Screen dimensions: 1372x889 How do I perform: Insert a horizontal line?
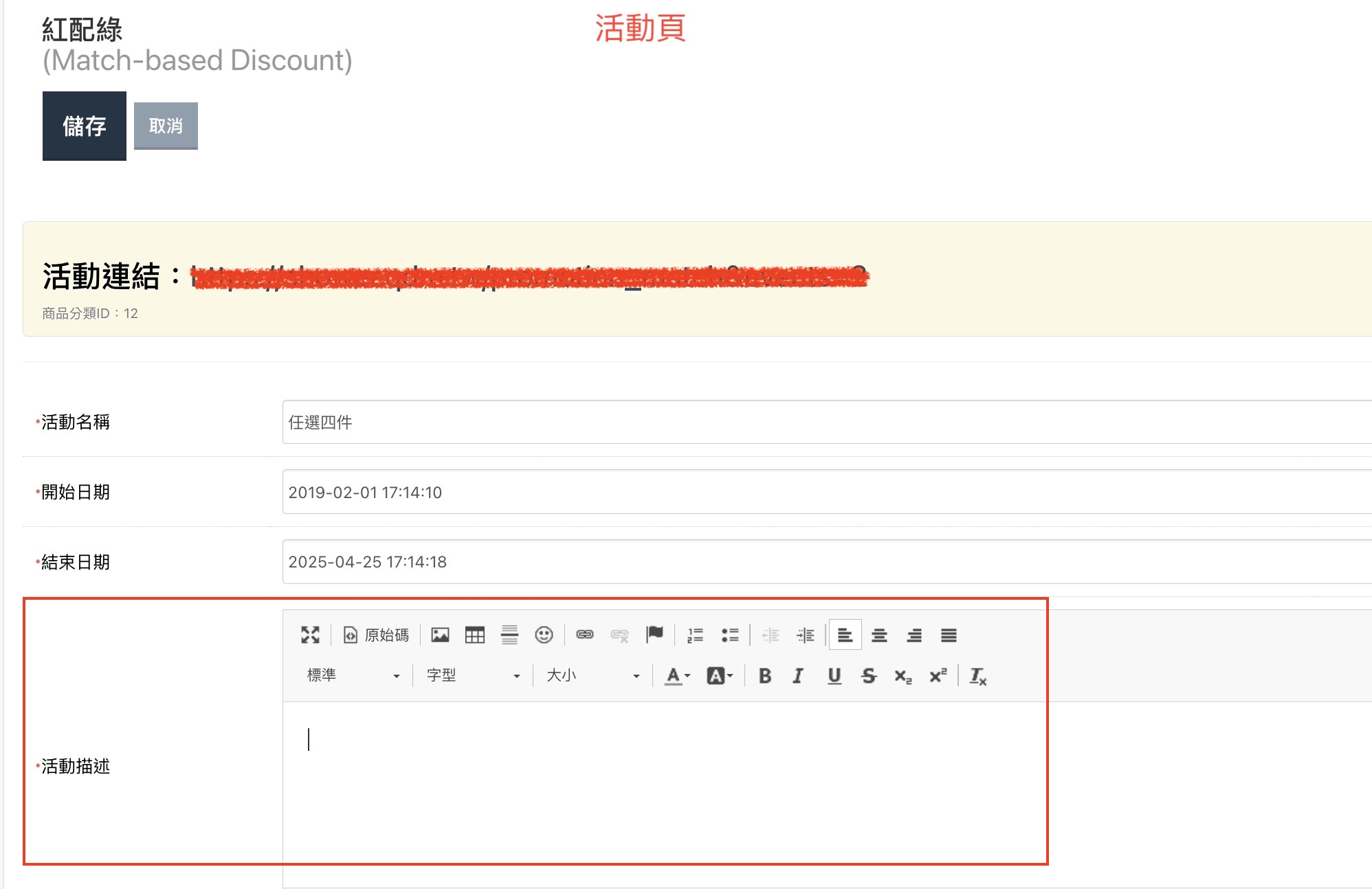coord(509,635)
